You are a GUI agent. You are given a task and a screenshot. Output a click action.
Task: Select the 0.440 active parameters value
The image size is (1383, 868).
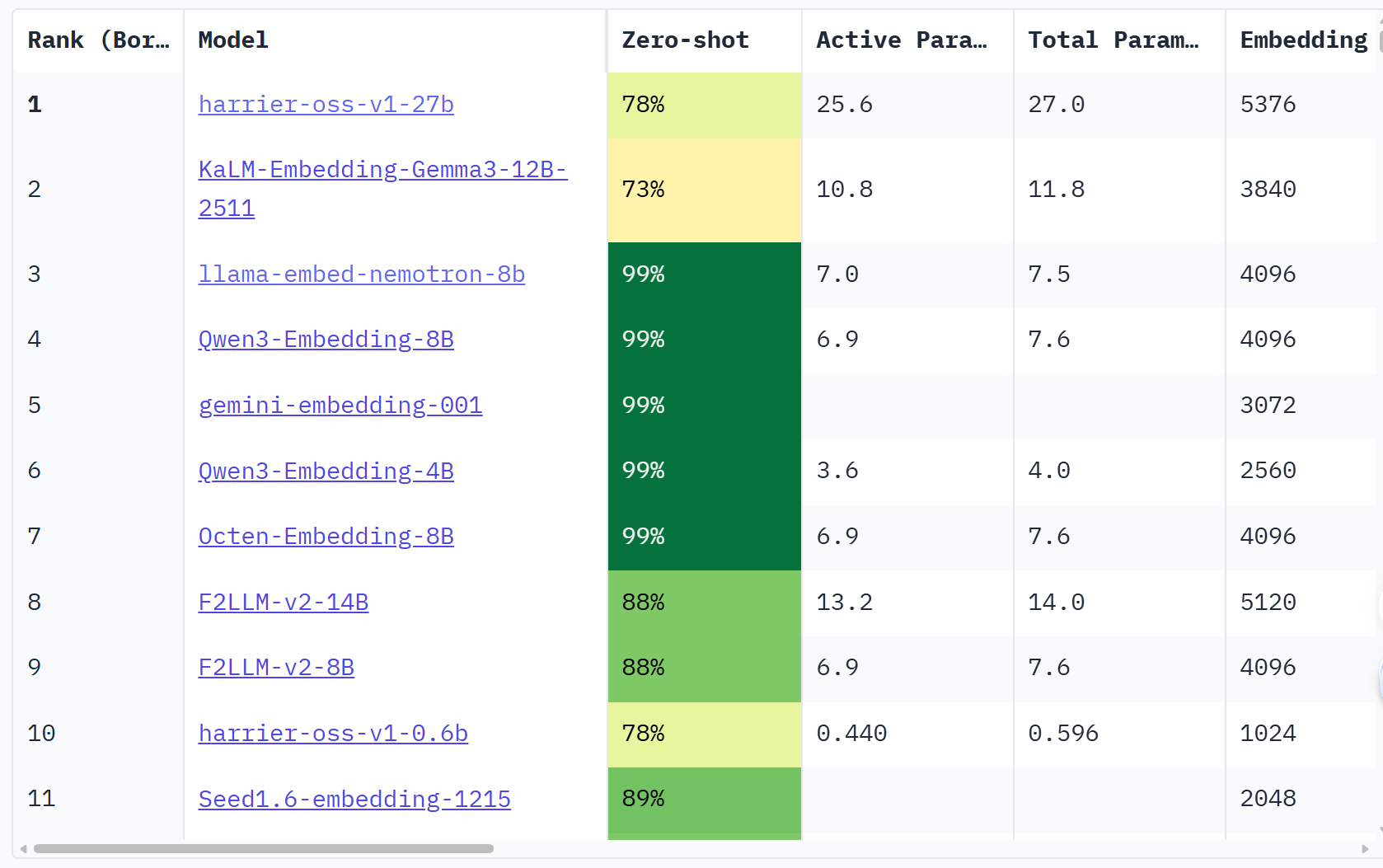(x=851, y=734)
